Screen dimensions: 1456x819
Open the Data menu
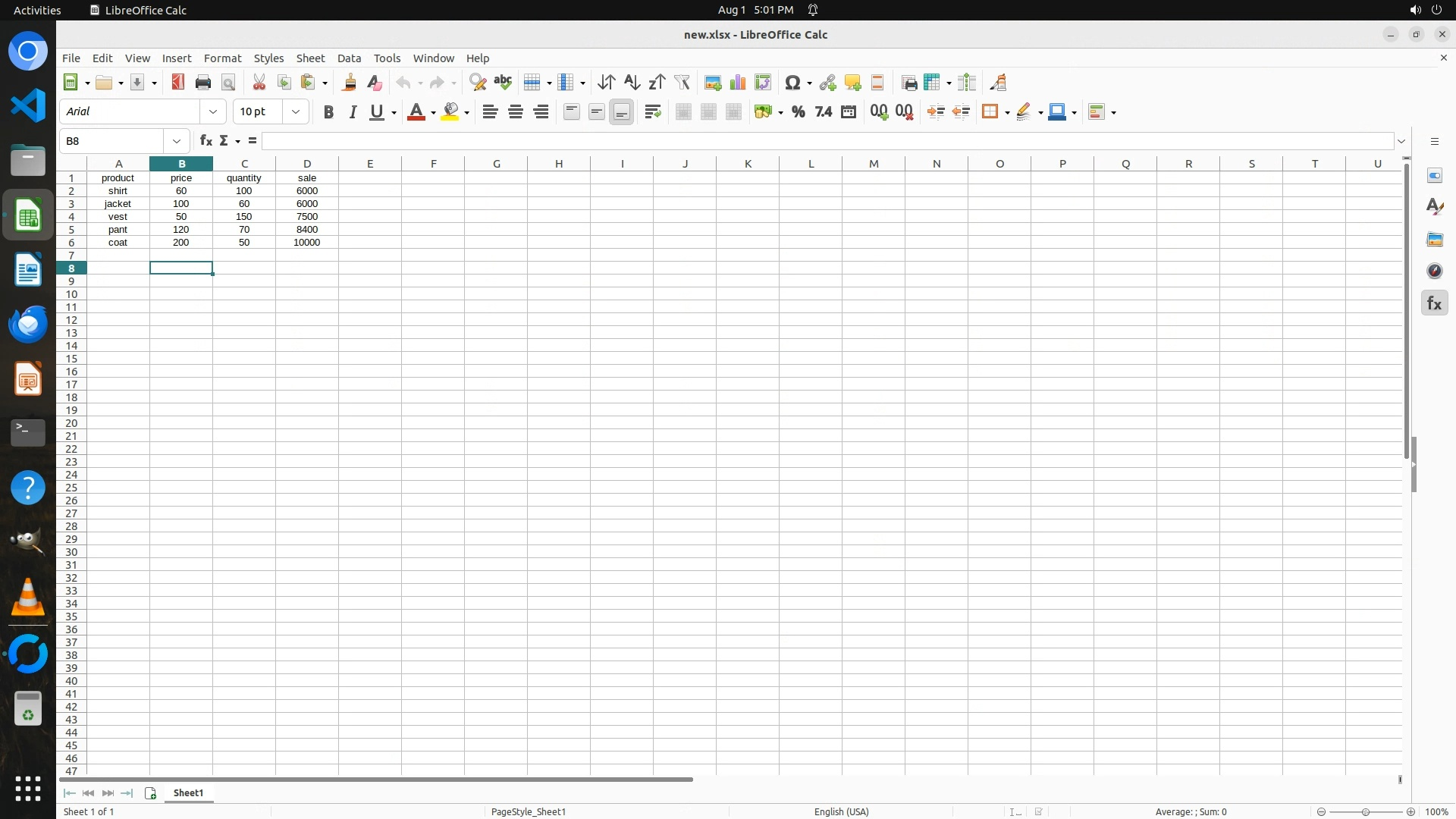pos(349,58)
